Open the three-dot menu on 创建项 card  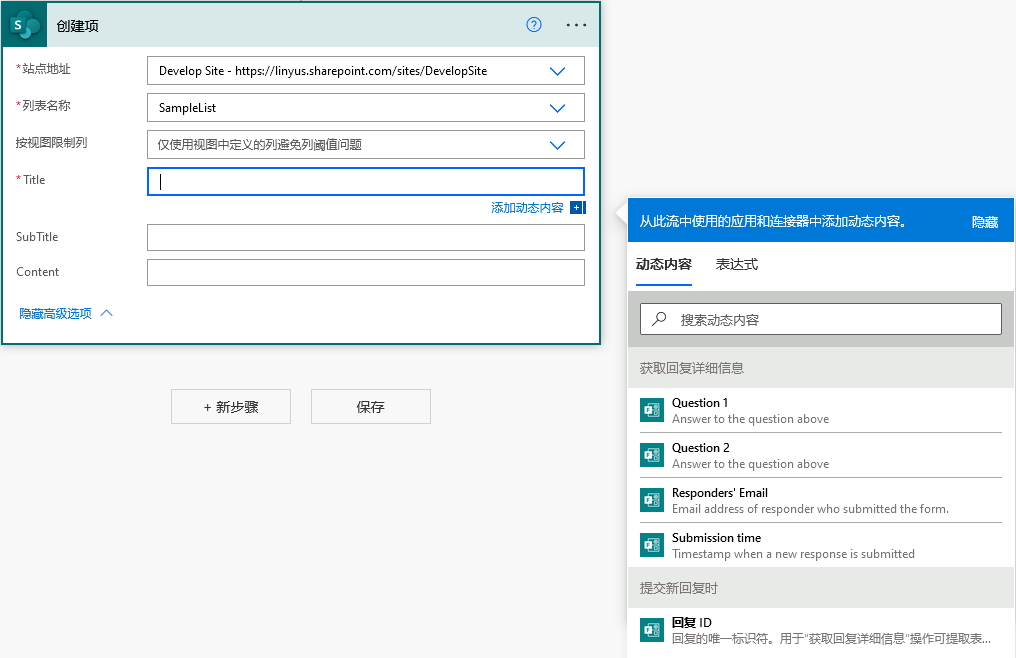point(576,25)
